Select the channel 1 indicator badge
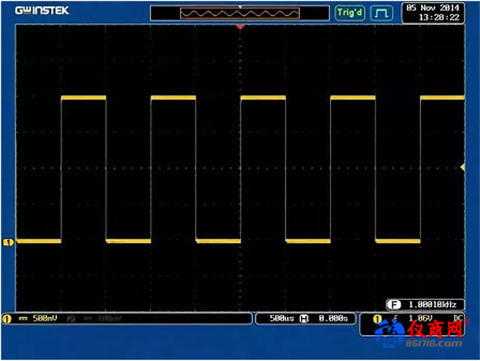The width and height of the screenshot is (480, 361). click(7, 319)
